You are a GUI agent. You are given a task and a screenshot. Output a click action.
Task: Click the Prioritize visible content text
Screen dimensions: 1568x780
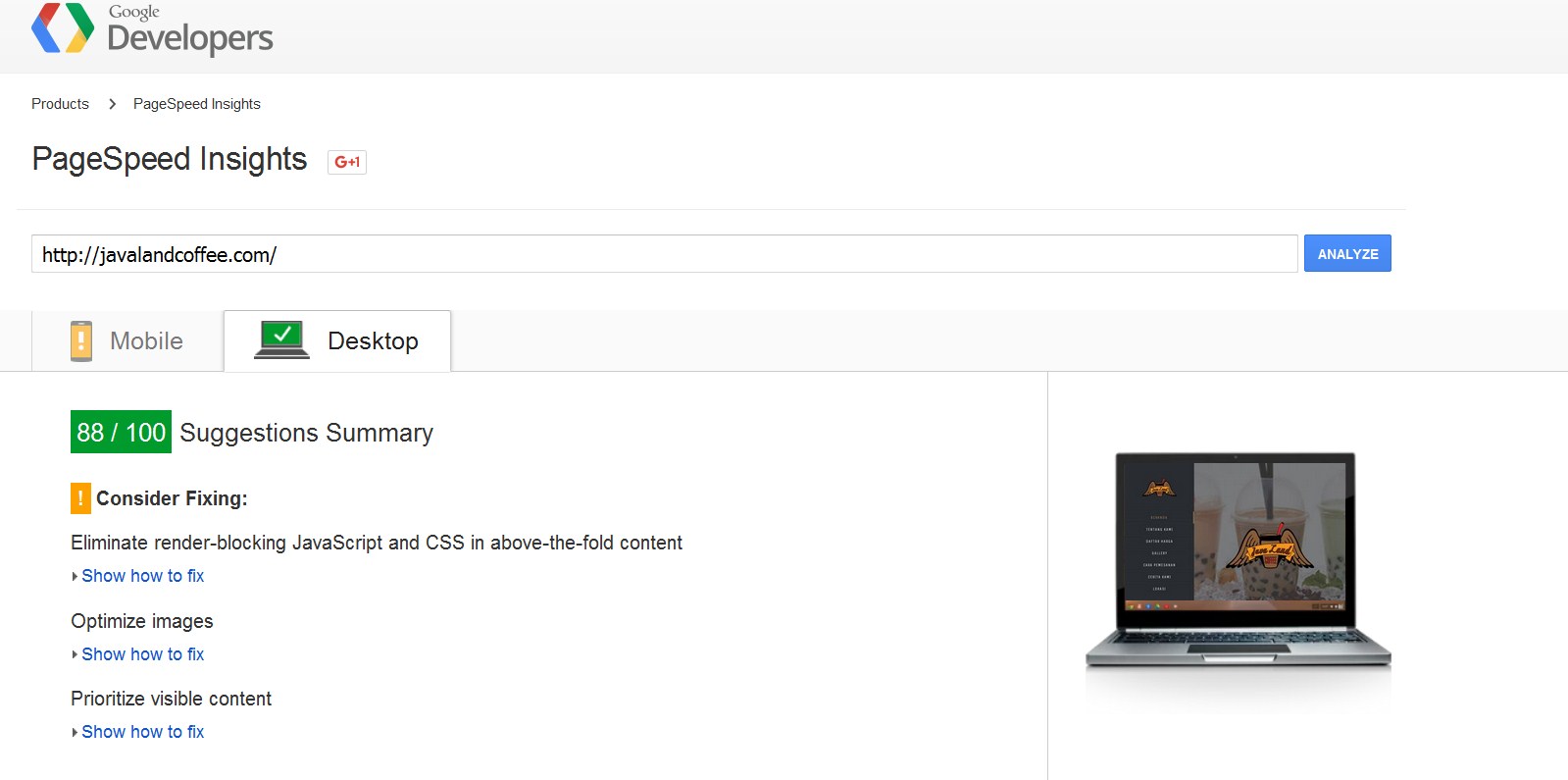click(x=172, y=699)
